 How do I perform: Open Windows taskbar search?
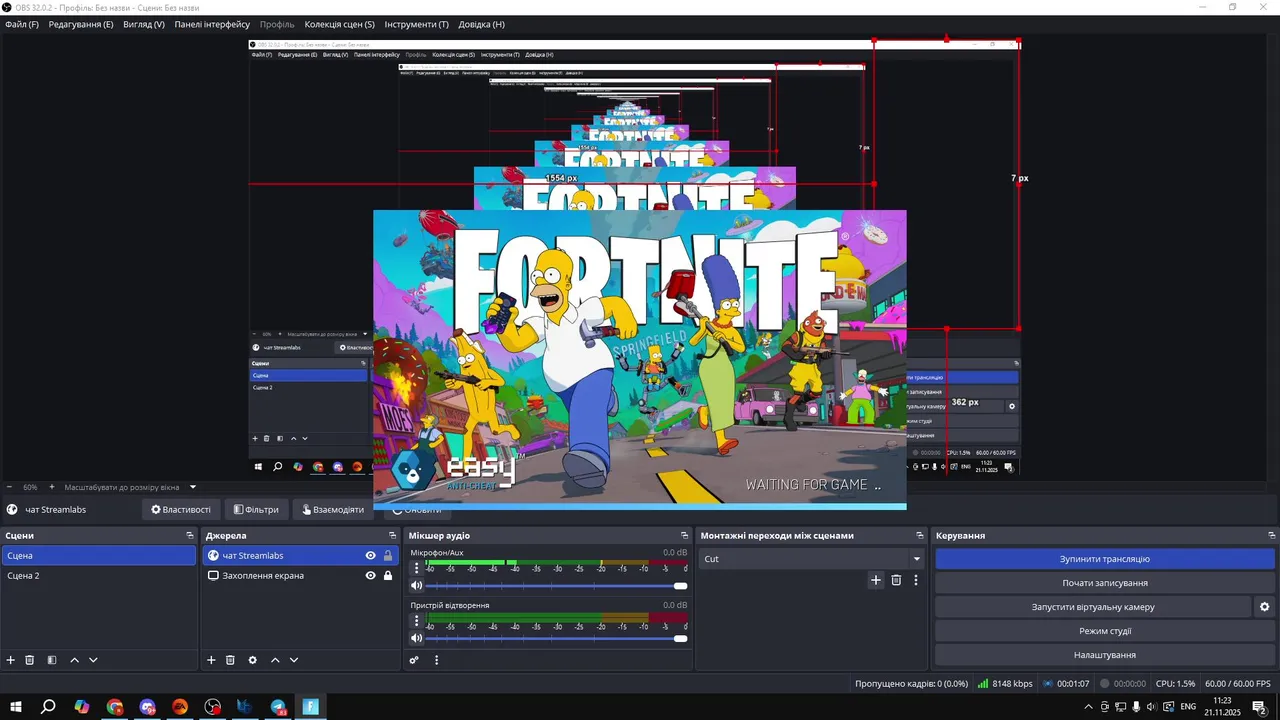pyautogui.click(x=48, y=707)
